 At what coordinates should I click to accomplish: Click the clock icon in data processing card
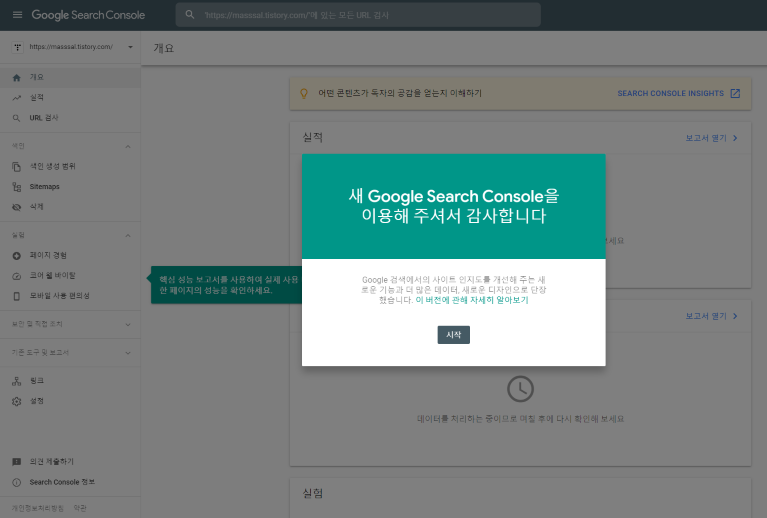coord(520,389)
